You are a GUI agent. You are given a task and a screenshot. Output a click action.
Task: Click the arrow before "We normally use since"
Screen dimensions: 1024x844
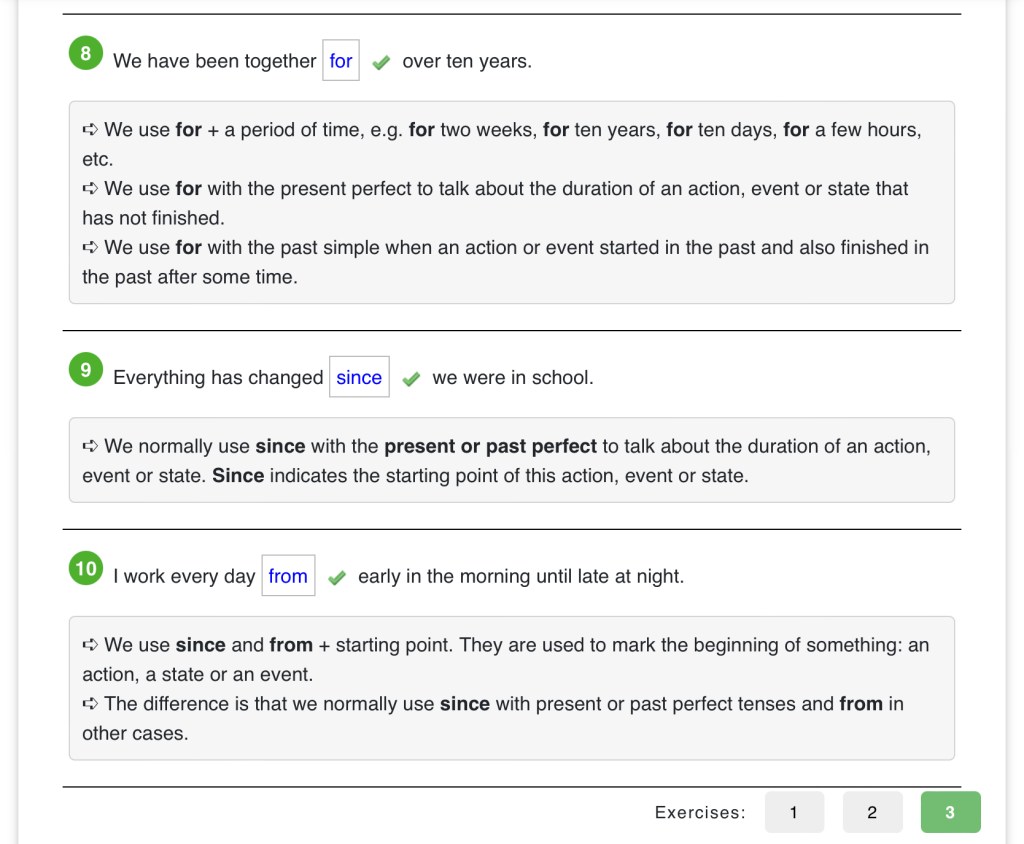90,447
